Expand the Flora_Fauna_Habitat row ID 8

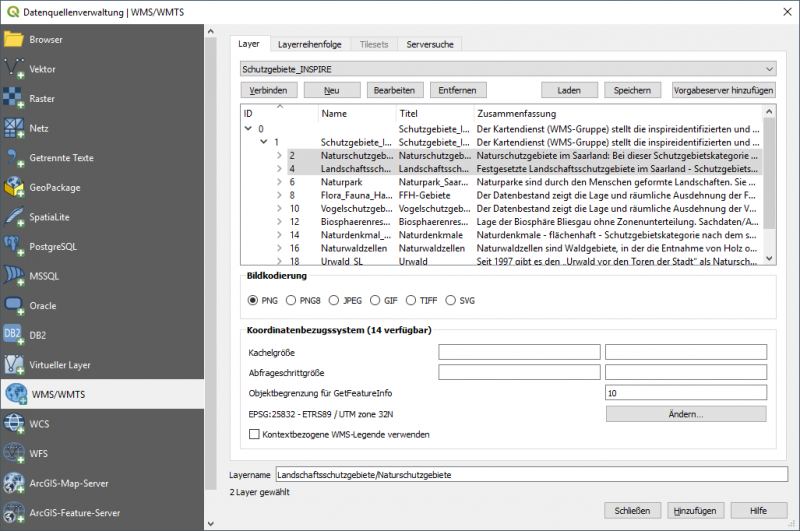point(279,195)
